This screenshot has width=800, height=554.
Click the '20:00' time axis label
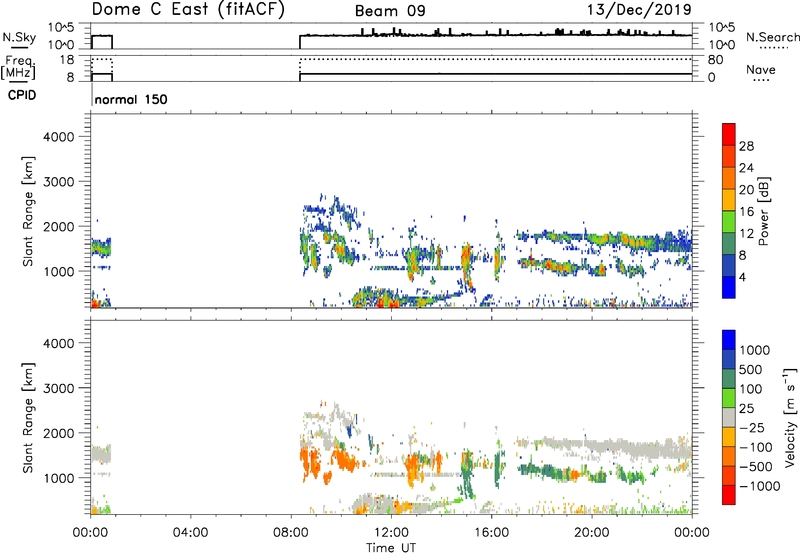coord(592,533)
